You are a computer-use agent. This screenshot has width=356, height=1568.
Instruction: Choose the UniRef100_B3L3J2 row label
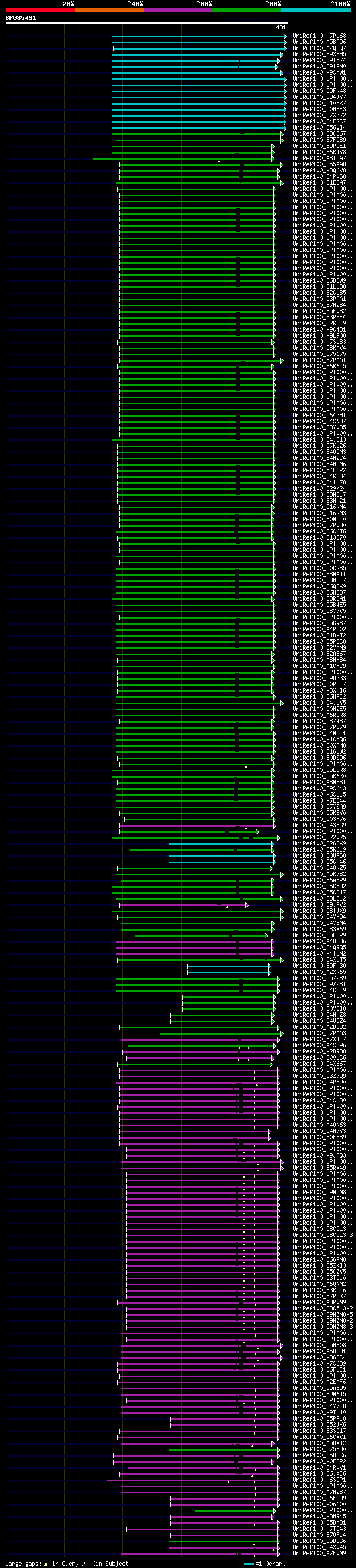tap(319, 898)
